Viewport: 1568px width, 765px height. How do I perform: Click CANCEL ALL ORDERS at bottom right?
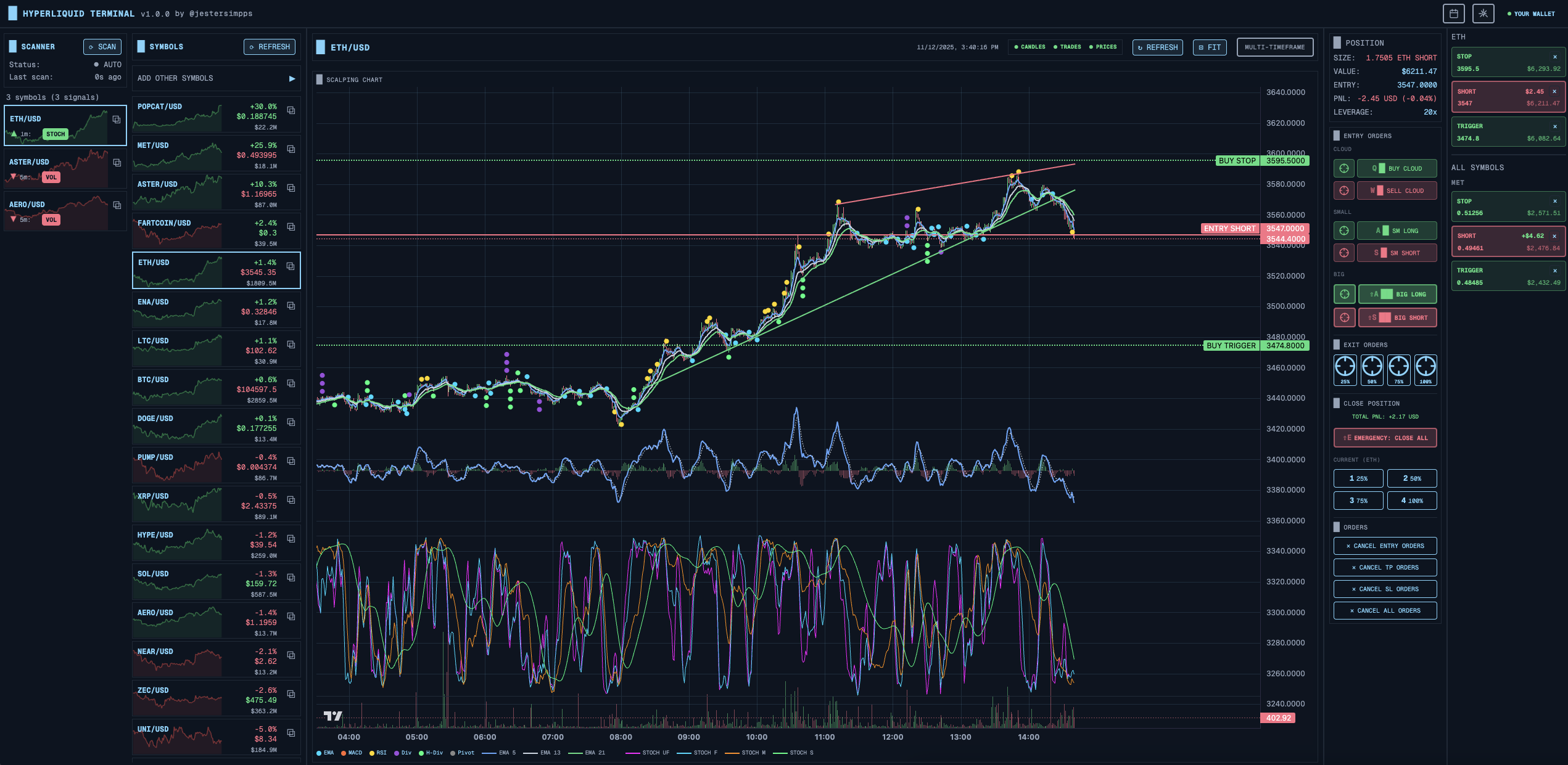(x=1385, y=610)
